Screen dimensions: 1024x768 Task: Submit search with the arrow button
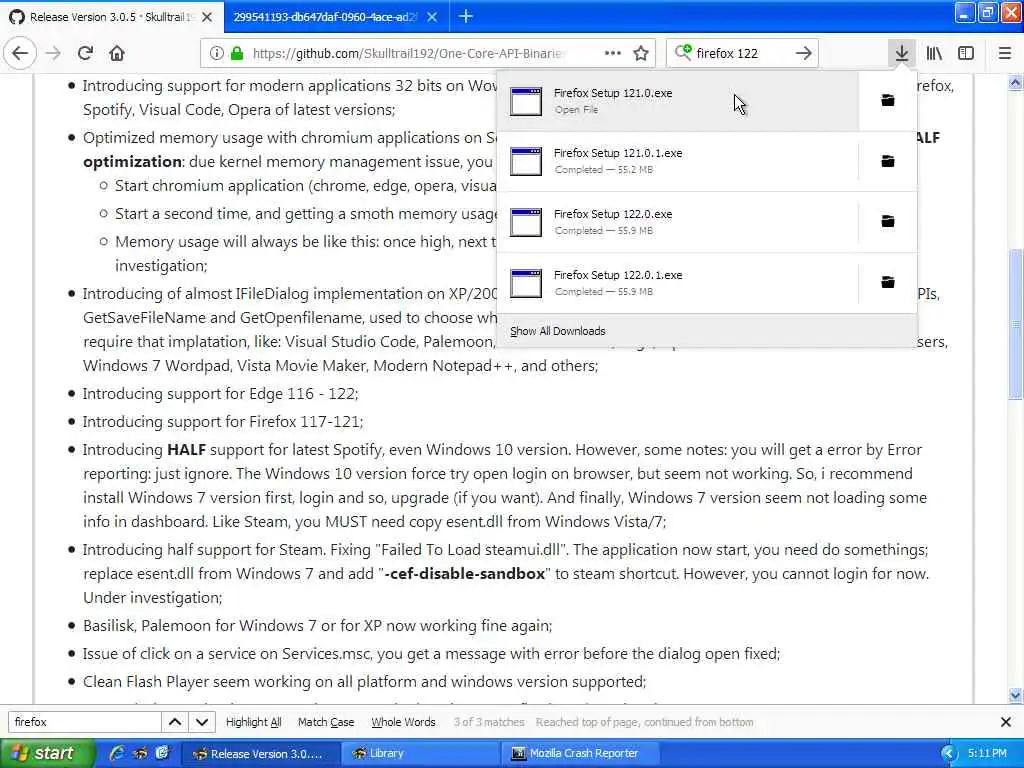click(x=804, y=53)
